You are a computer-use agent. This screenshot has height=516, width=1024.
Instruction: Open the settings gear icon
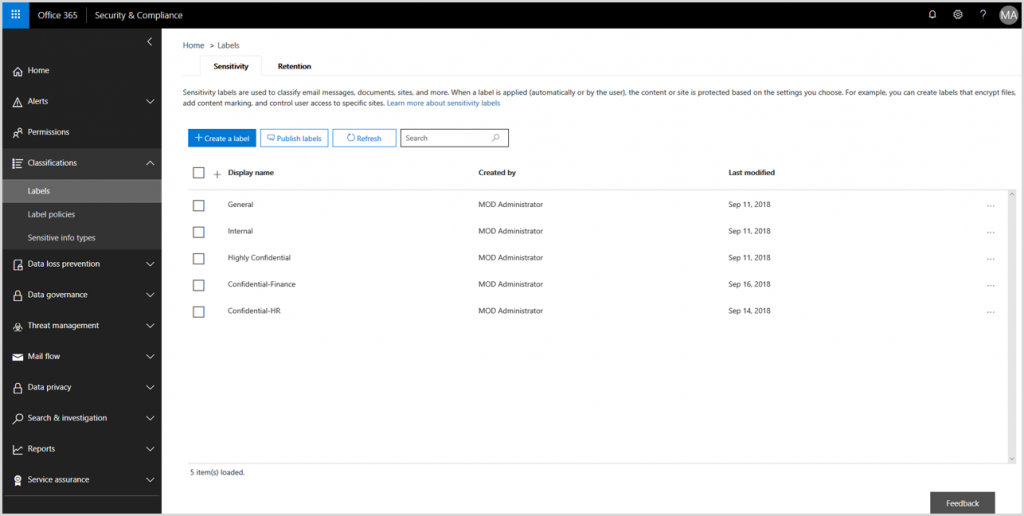958,15
